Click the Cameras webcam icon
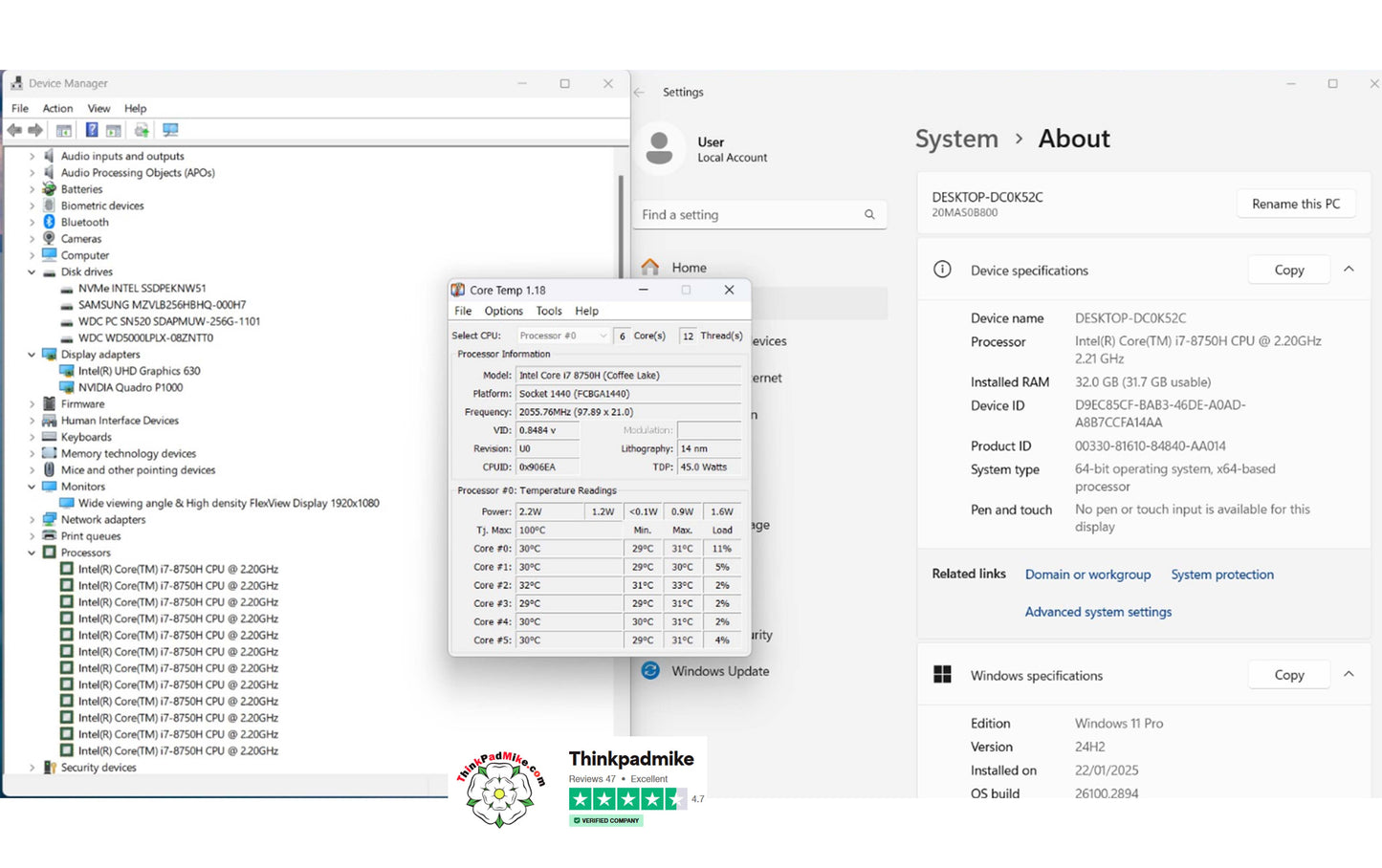This screenshot has width=1382, height=868. tap(50, 238)
